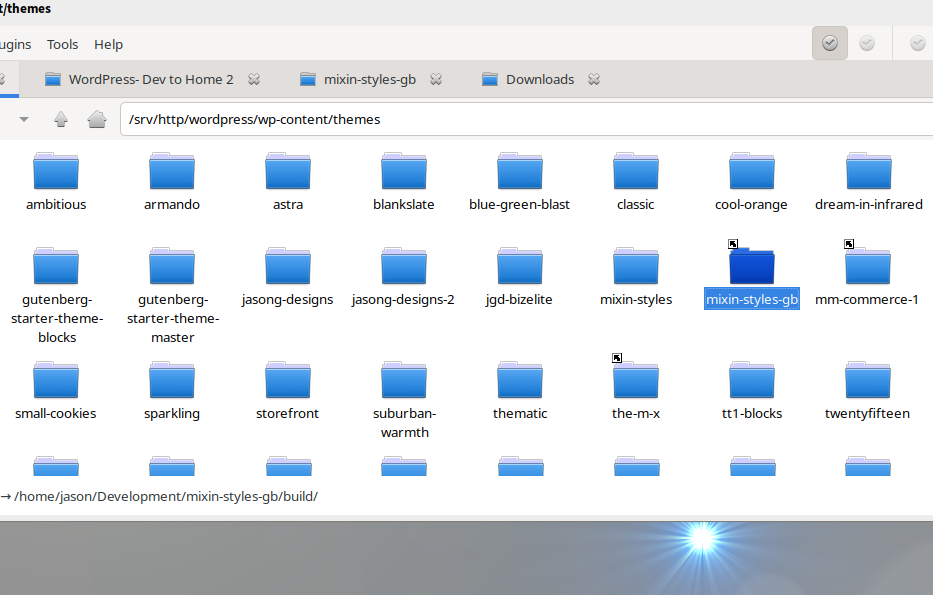933x595 pixels.
Task: Click the symlink target path in status bar
Action: (166, 496)
